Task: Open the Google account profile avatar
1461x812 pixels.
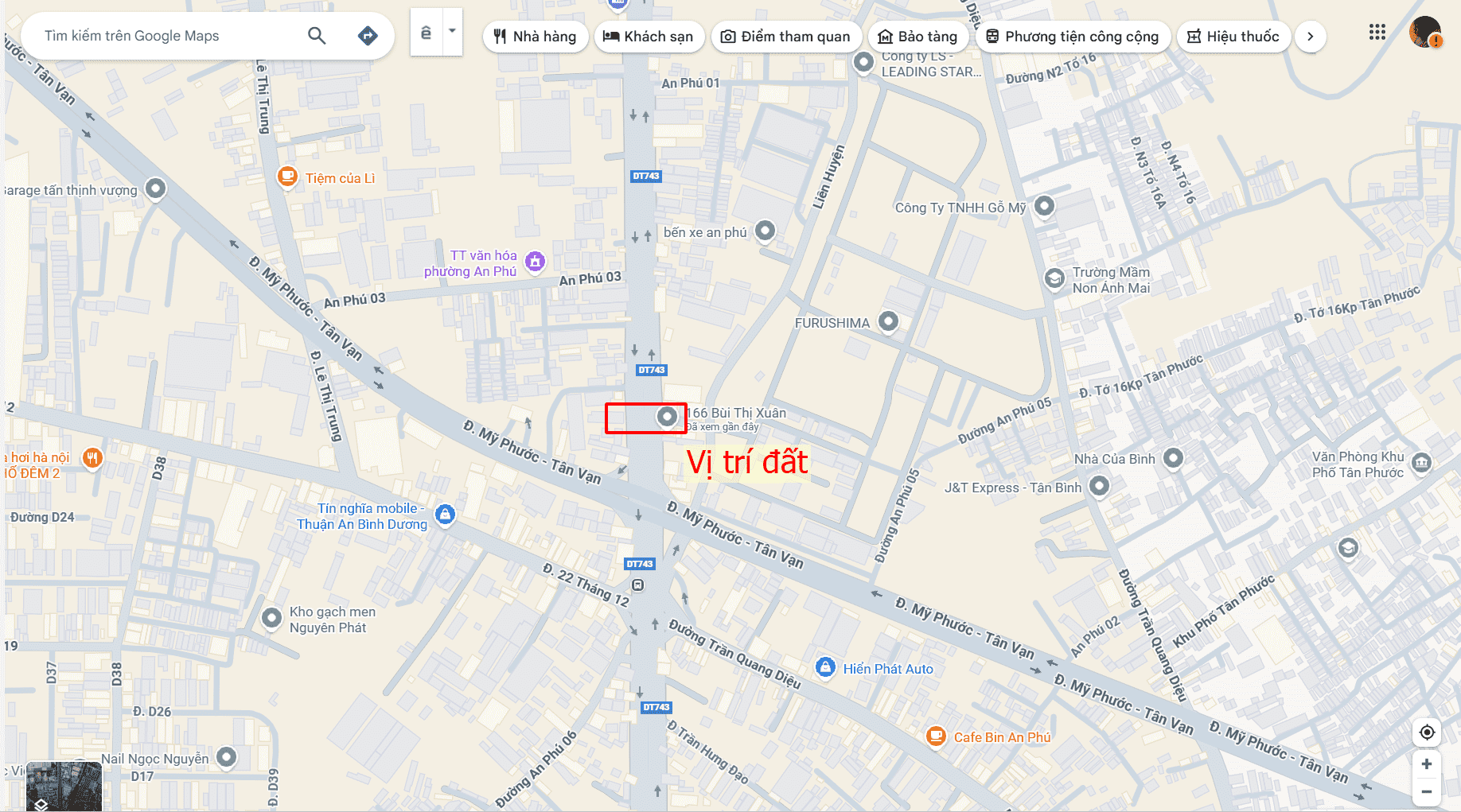Action: (1425, 32)
